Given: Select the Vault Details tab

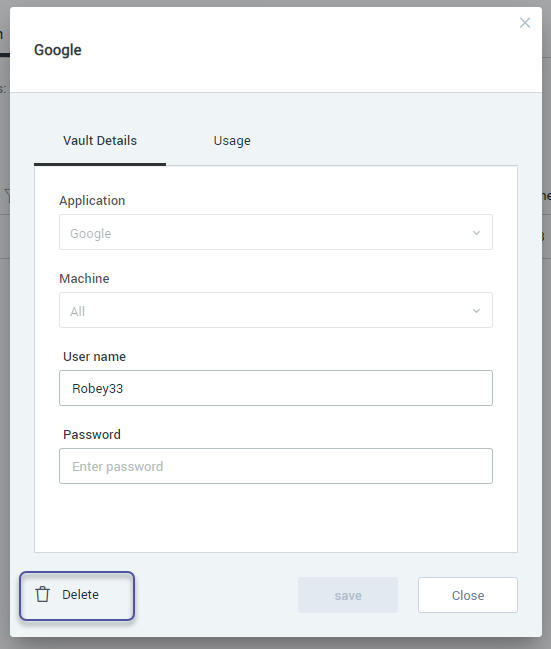Looking at the screenshot, I should tap(100, 141).
